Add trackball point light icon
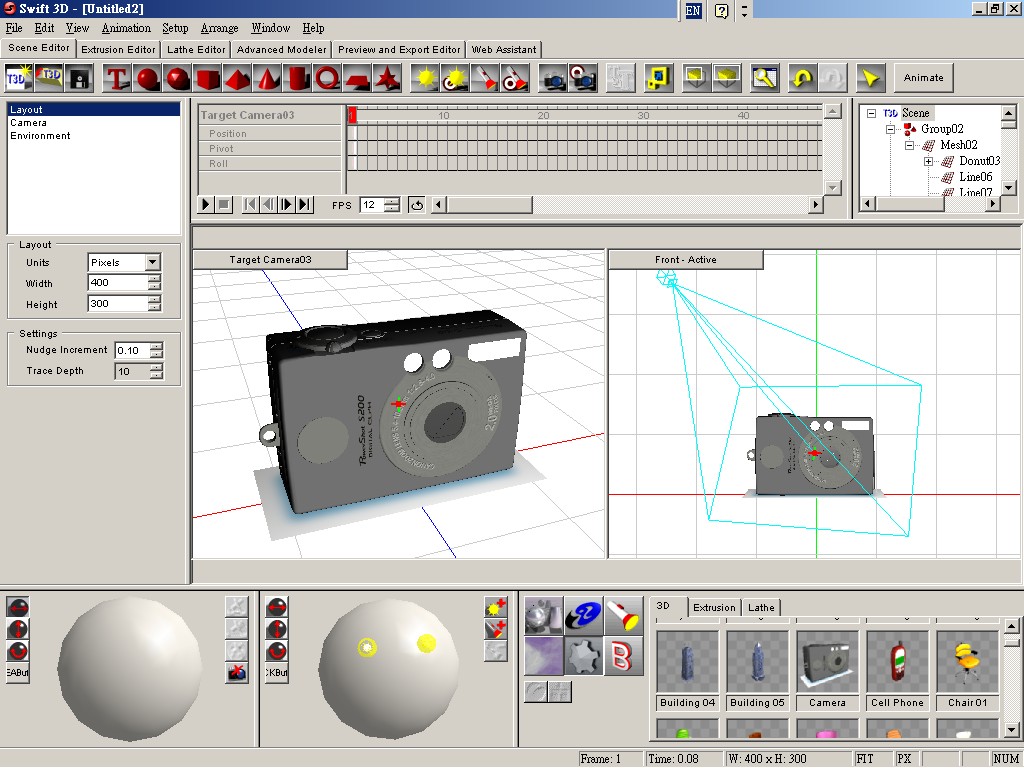The image size is (1024, 768). [x=496, y=608]
